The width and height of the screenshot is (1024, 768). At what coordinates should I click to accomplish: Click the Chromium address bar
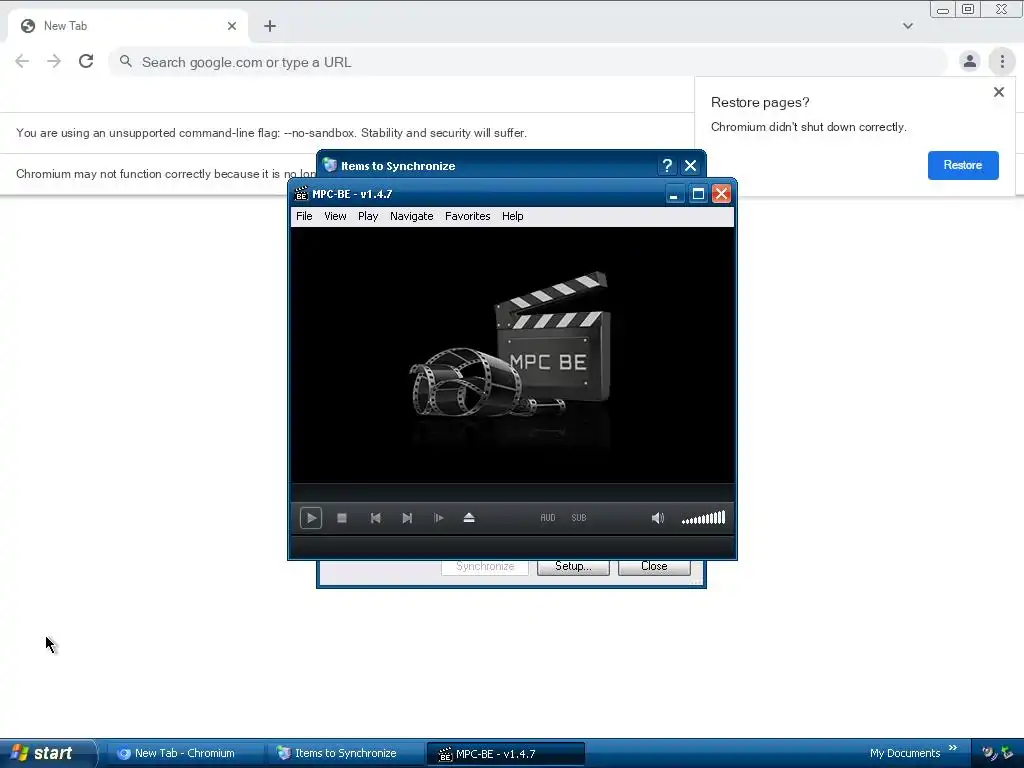click(528, 62)
